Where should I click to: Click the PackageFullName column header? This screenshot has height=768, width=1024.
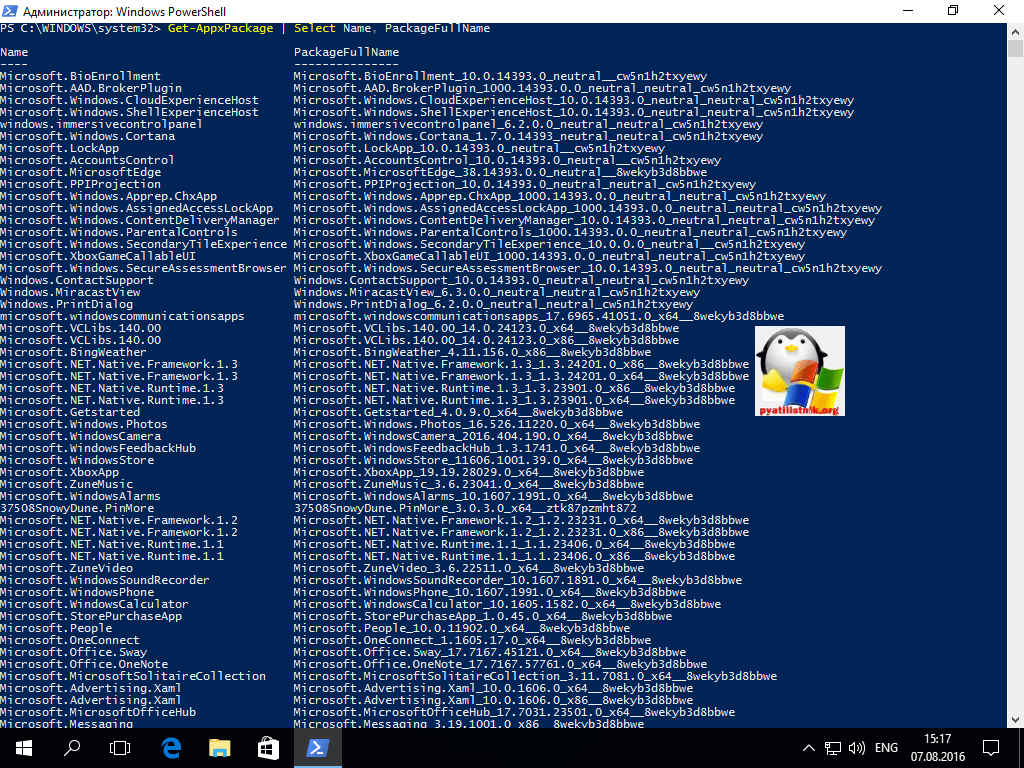pos(346,52)
